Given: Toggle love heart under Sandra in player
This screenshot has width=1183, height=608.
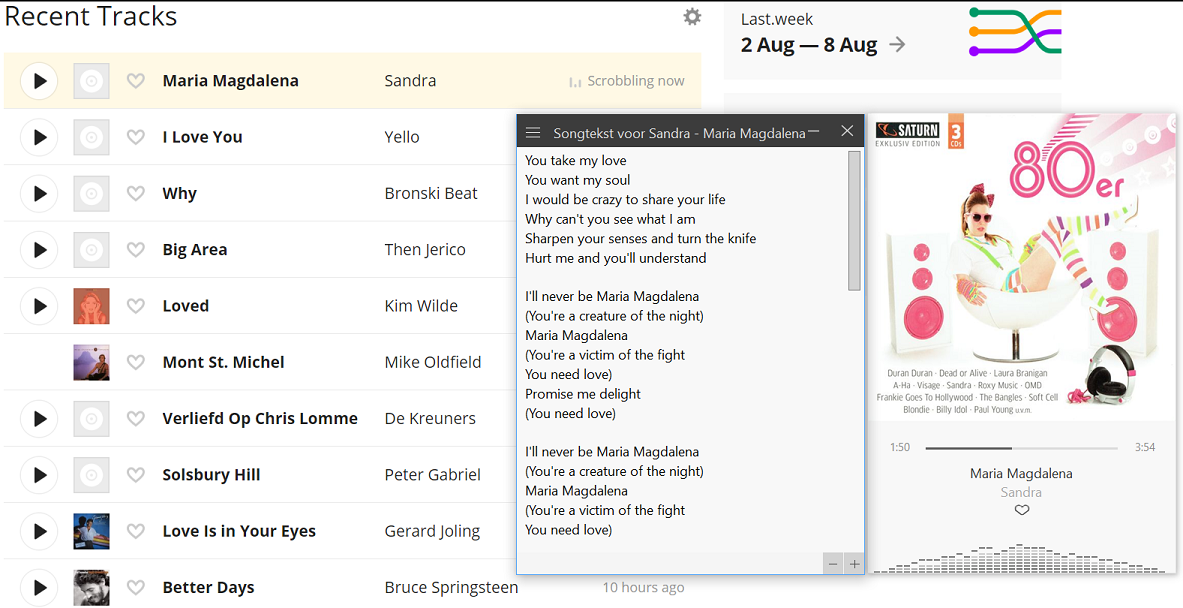Looking at the screenshot, I should [x=1021, y=510].
